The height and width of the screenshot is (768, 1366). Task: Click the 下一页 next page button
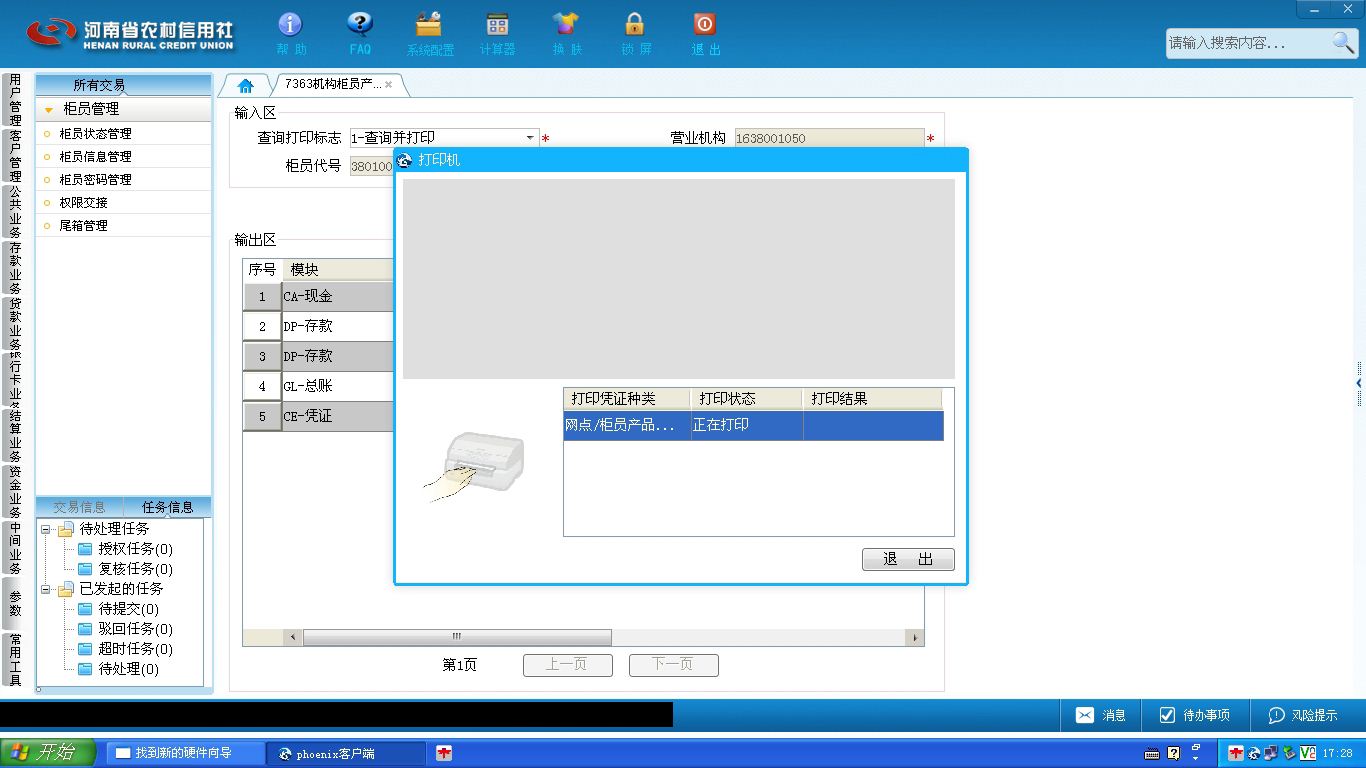coord(673,665)
